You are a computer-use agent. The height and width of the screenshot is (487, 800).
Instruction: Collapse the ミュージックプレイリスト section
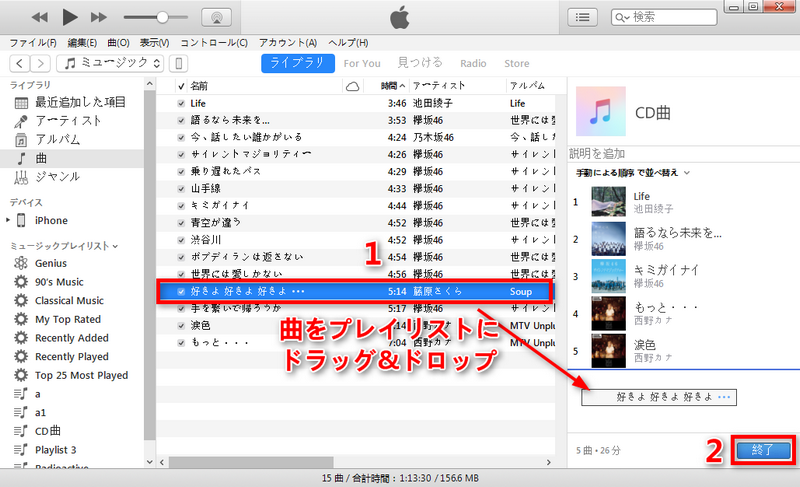115,246
